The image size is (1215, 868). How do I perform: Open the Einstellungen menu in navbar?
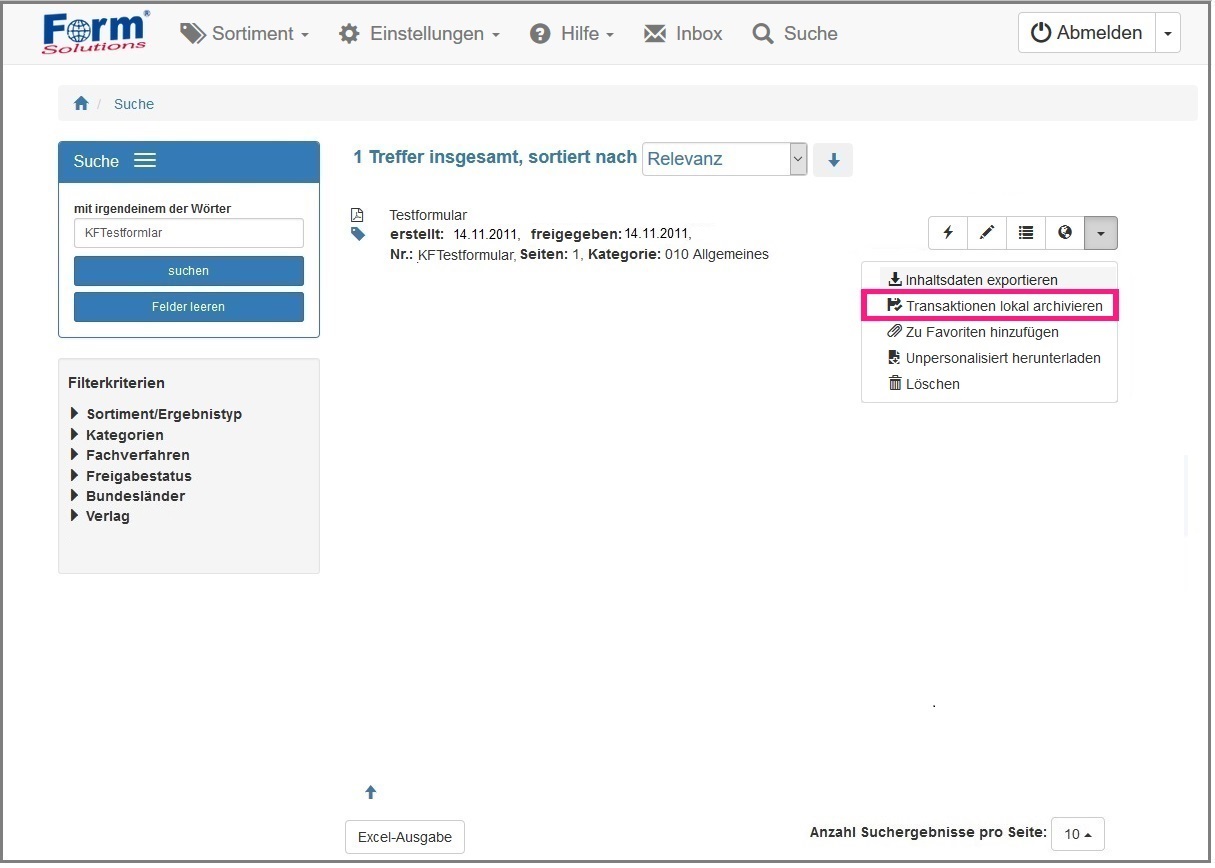420,34
